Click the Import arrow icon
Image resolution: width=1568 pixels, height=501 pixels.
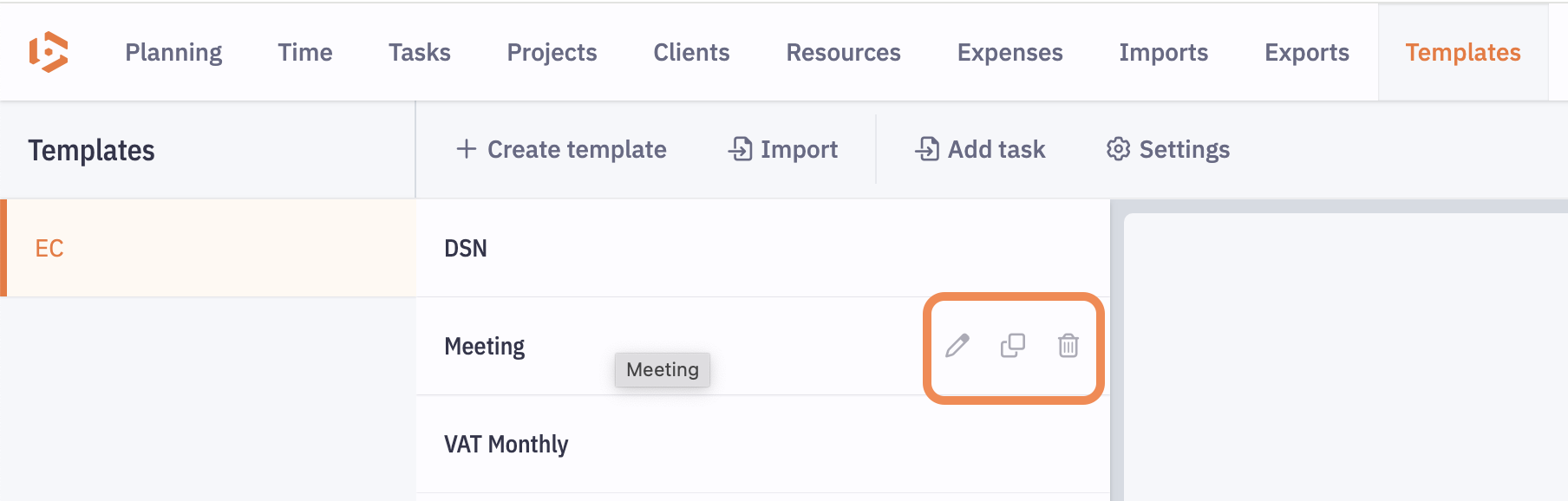740,149
